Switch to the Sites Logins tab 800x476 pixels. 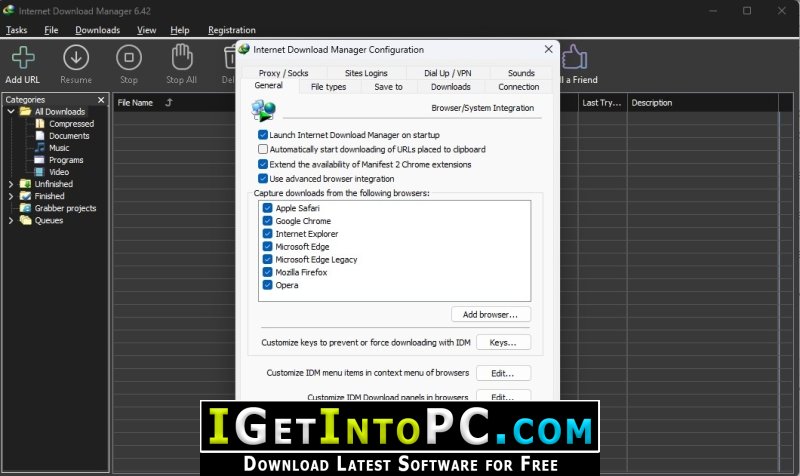tap(366, 73)
